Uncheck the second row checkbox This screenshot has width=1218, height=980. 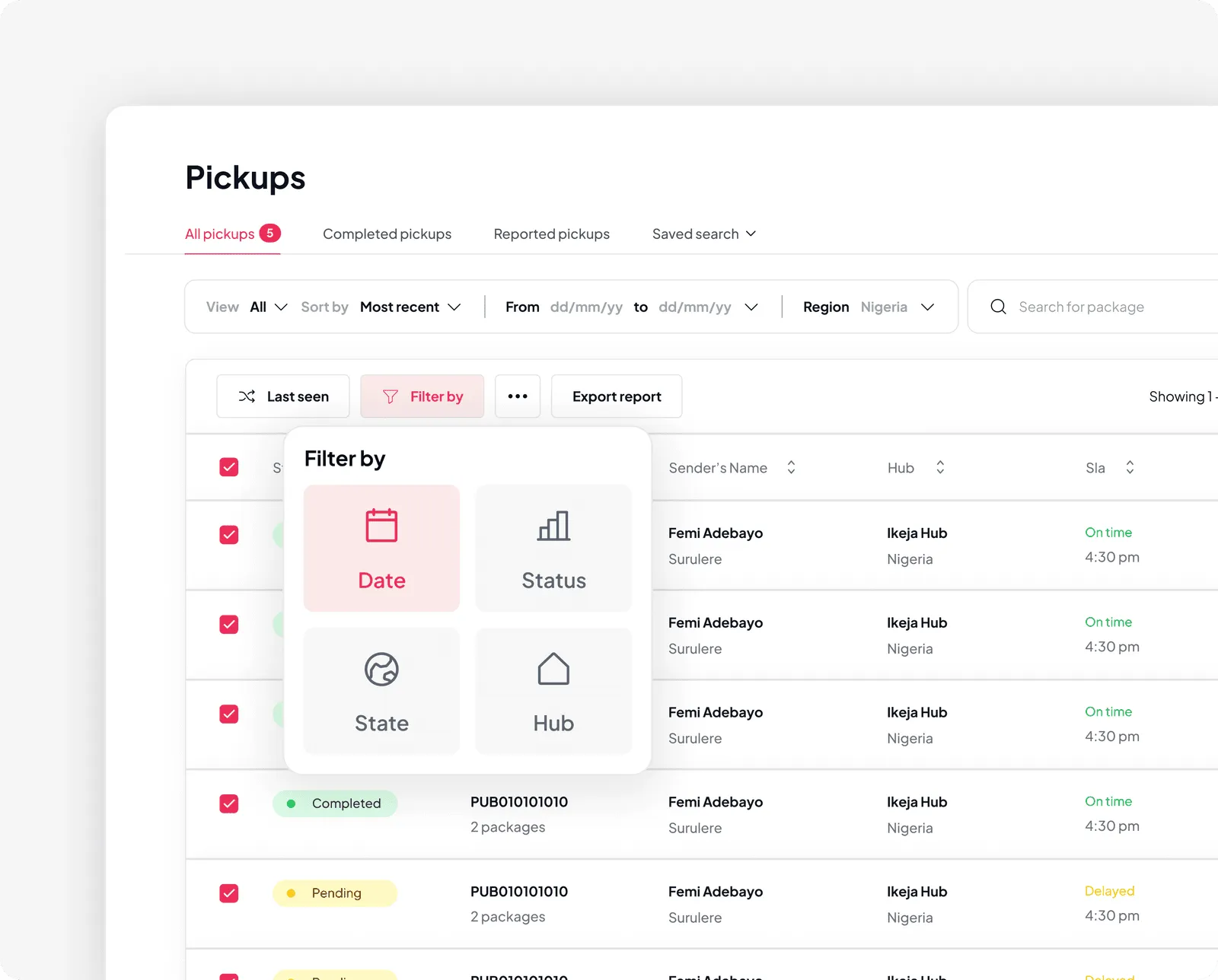pyautogui.click(x=229, y=625)
